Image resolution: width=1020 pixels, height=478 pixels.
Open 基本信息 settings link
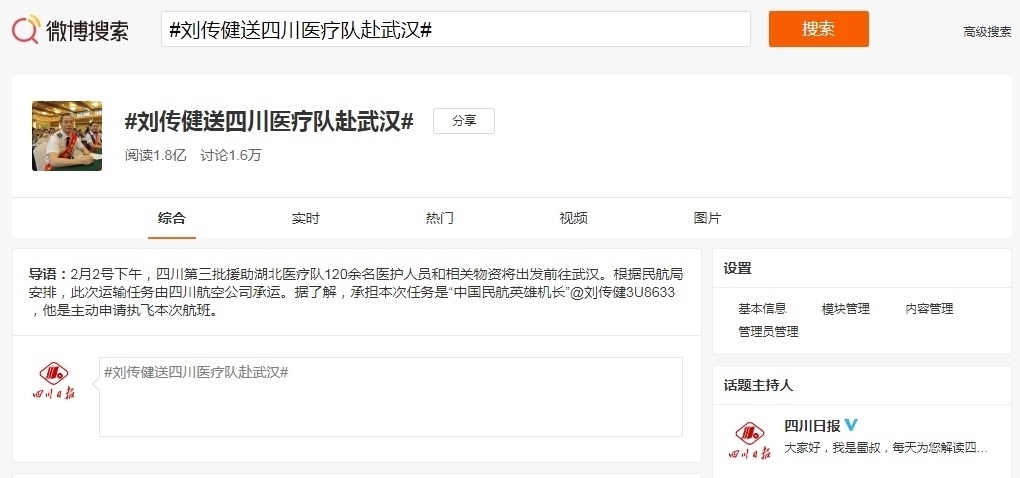(x=762, y=309)
